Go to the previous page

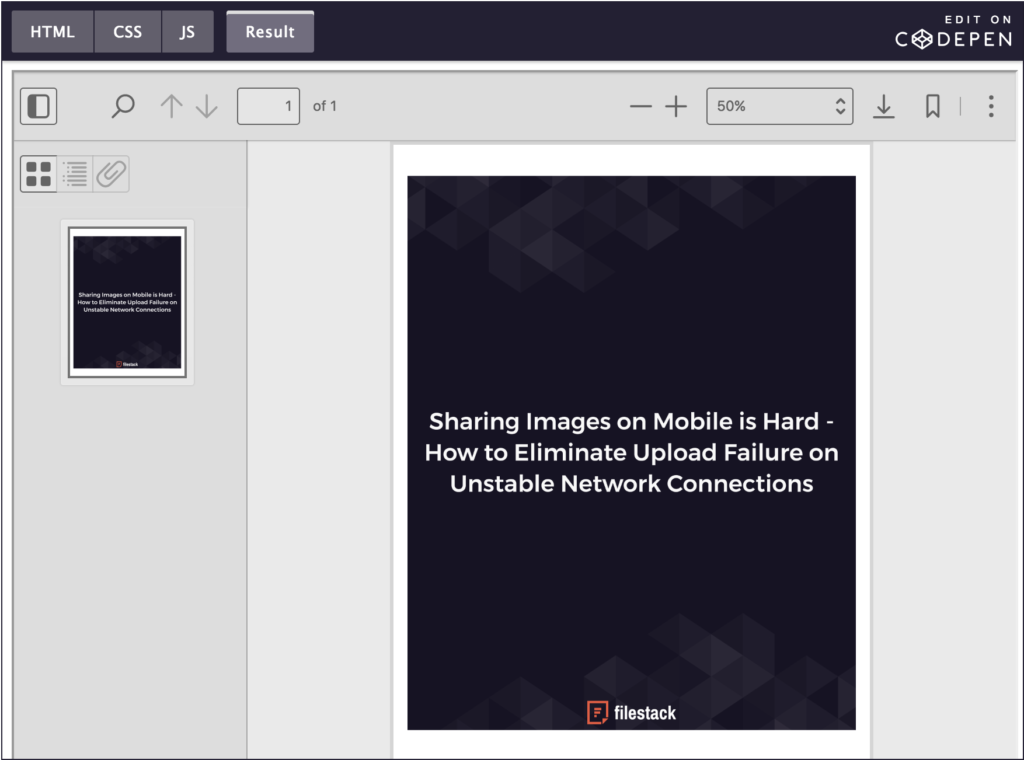170,105
